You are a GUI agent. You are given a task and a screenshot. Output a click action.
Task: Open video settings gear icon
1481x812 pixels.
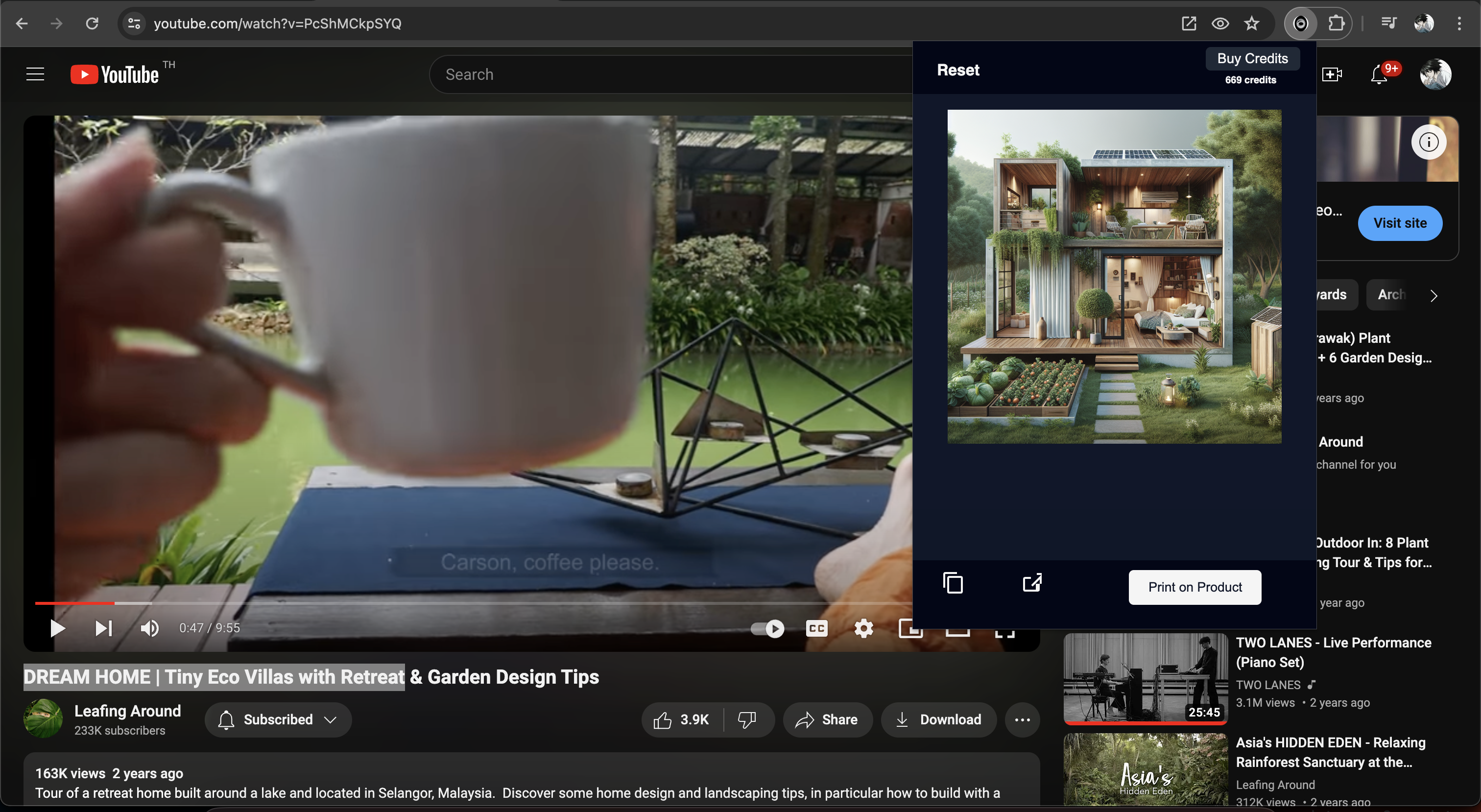pos(863,628)
